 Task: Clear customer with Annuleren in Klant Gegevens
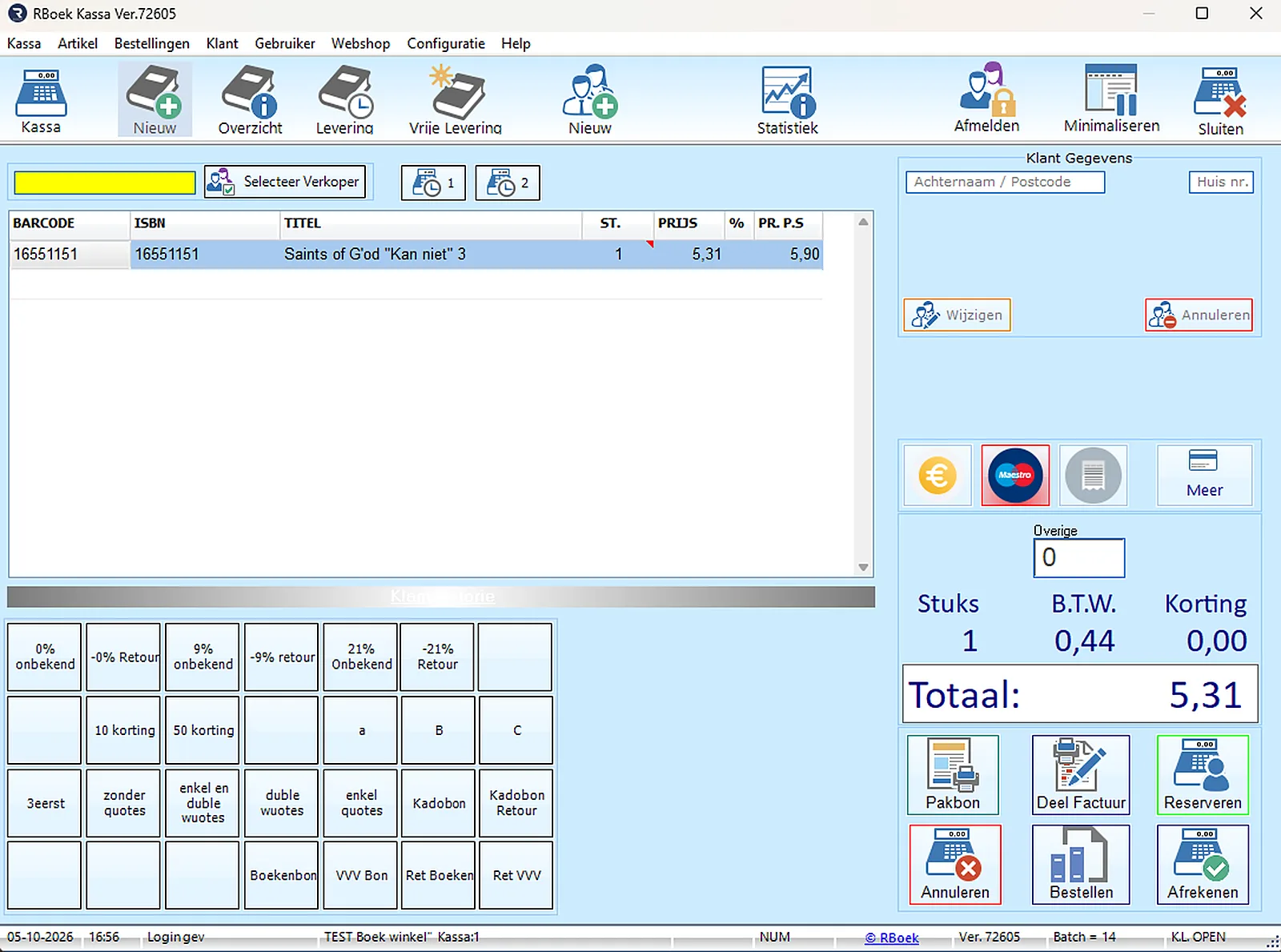coord(1199,315)
